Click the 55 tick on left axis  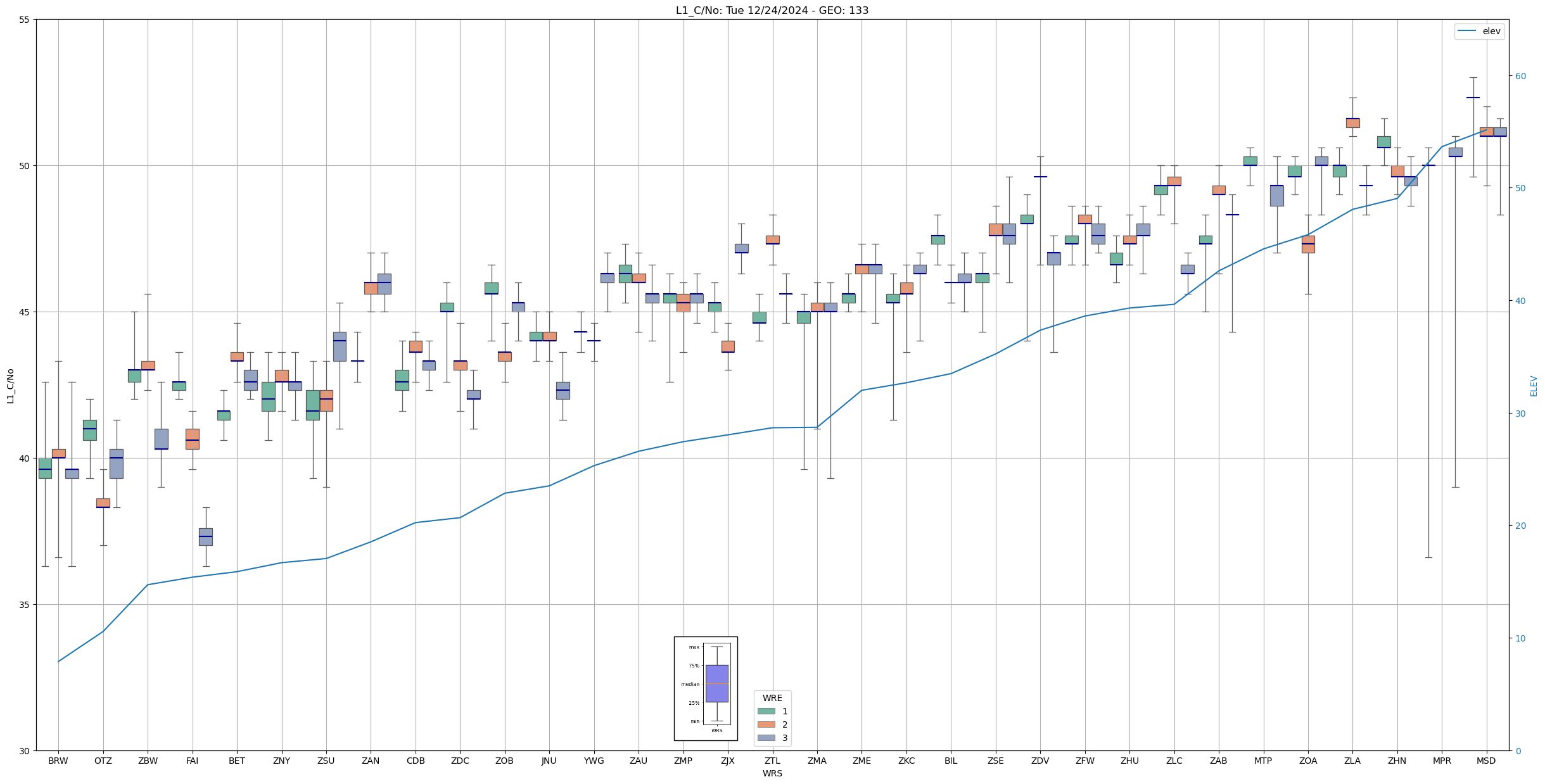point(25,20)
